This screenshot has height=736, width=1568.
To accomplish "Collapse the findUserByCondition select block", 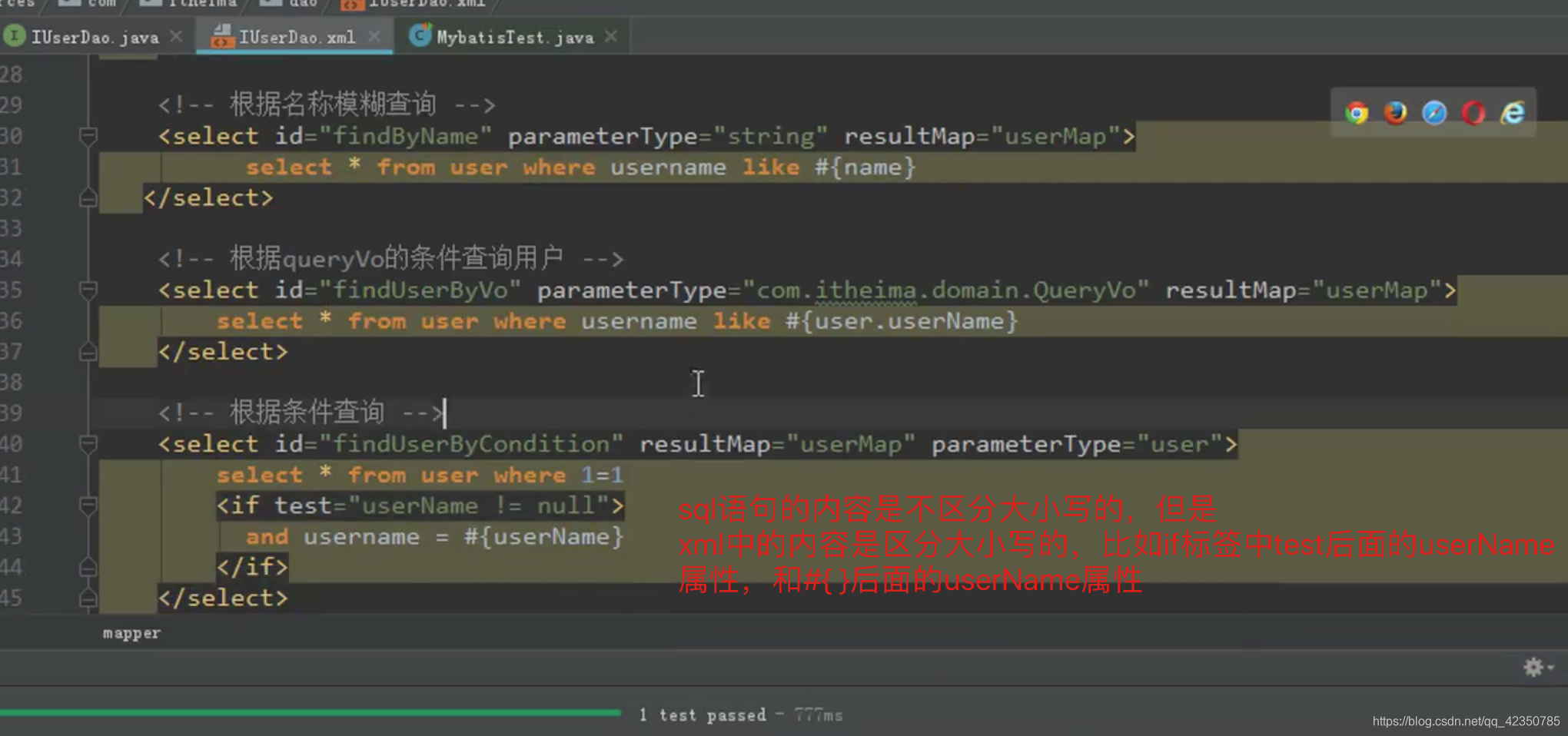I will point(88,444).
